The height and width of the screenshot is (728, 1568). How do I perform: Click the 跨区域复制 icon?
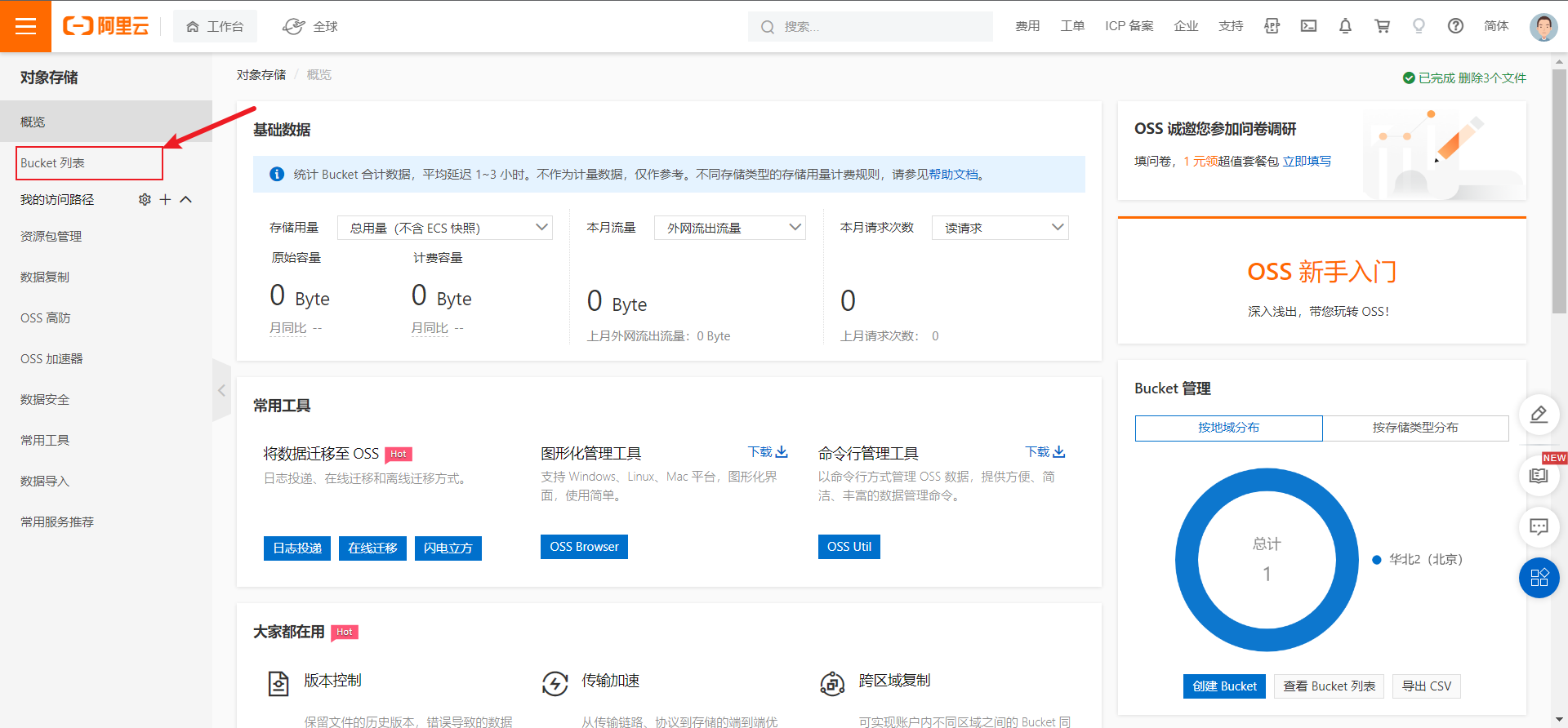[x=832, y=683]
